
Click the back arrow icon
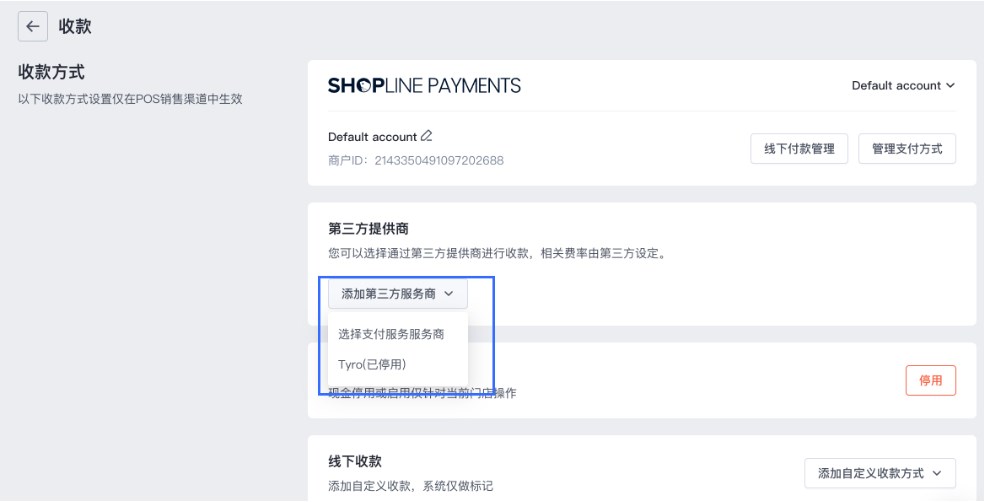34,27
